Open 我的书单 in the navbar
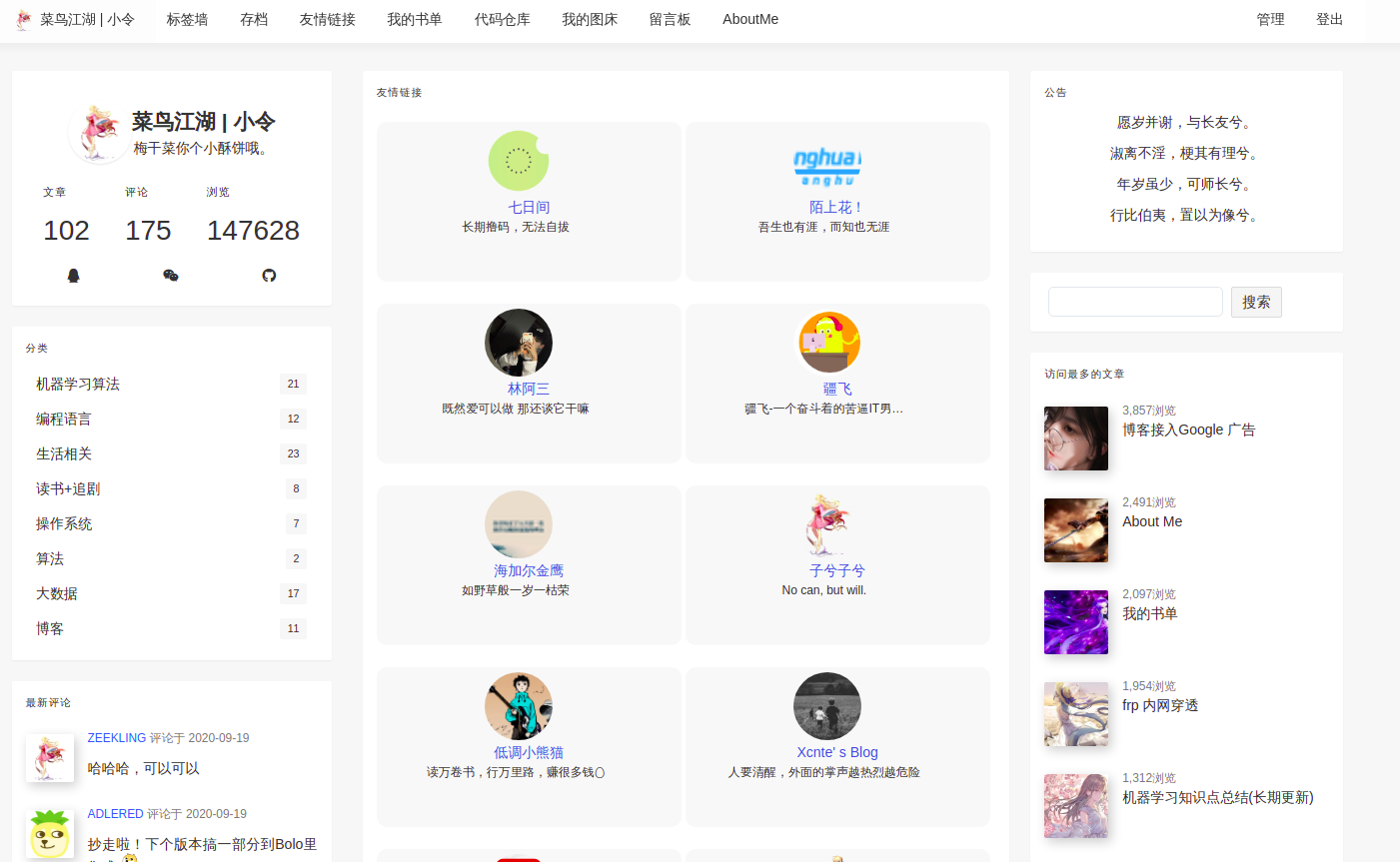 coord(415,19)
